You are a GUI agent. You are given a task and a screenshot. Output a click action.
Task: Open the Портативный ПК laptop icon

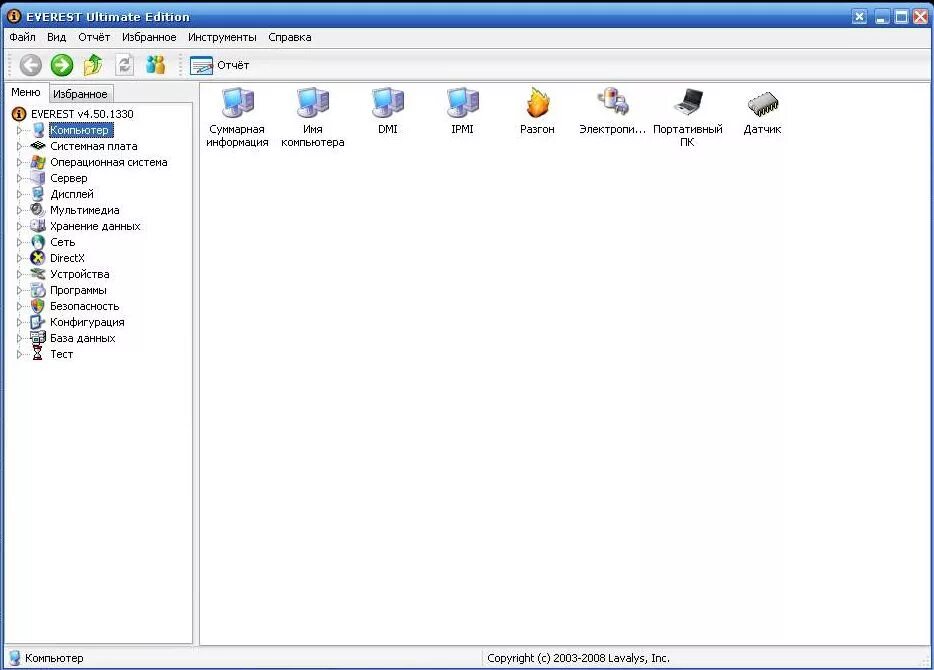687,117
